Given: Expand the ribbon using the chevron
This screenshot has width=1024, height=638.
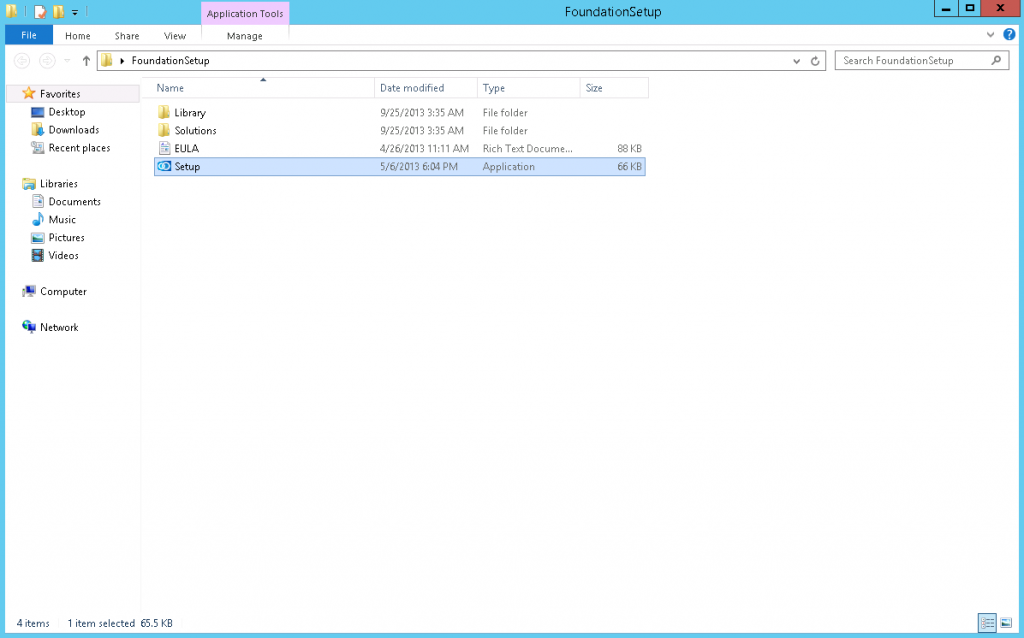Looking at the screenshot, I should pyautogui.click(x=991, y=34).
